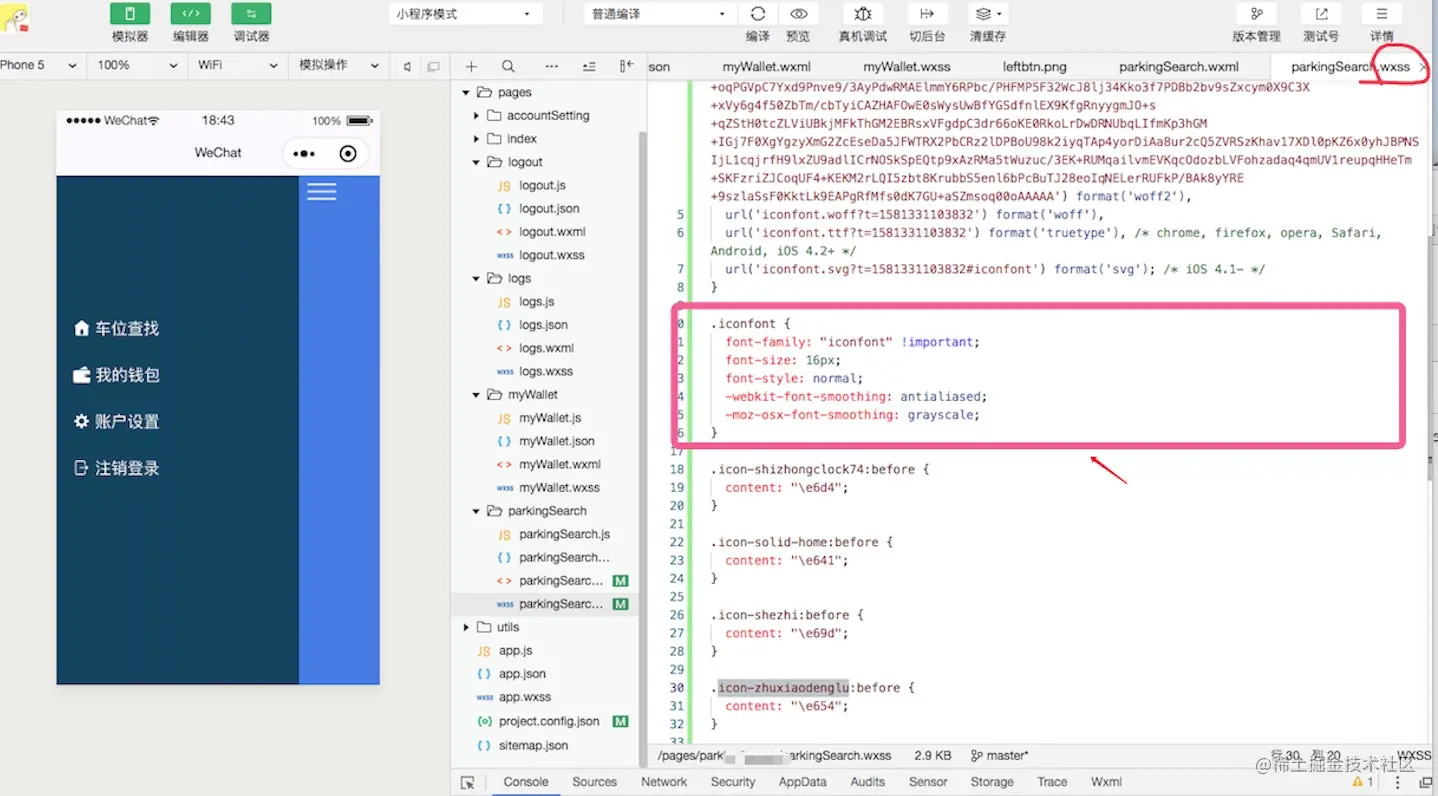This screenshot has width=1438, height=796.
Task: Expand the utils folder
Action: (x=466, y=627)
